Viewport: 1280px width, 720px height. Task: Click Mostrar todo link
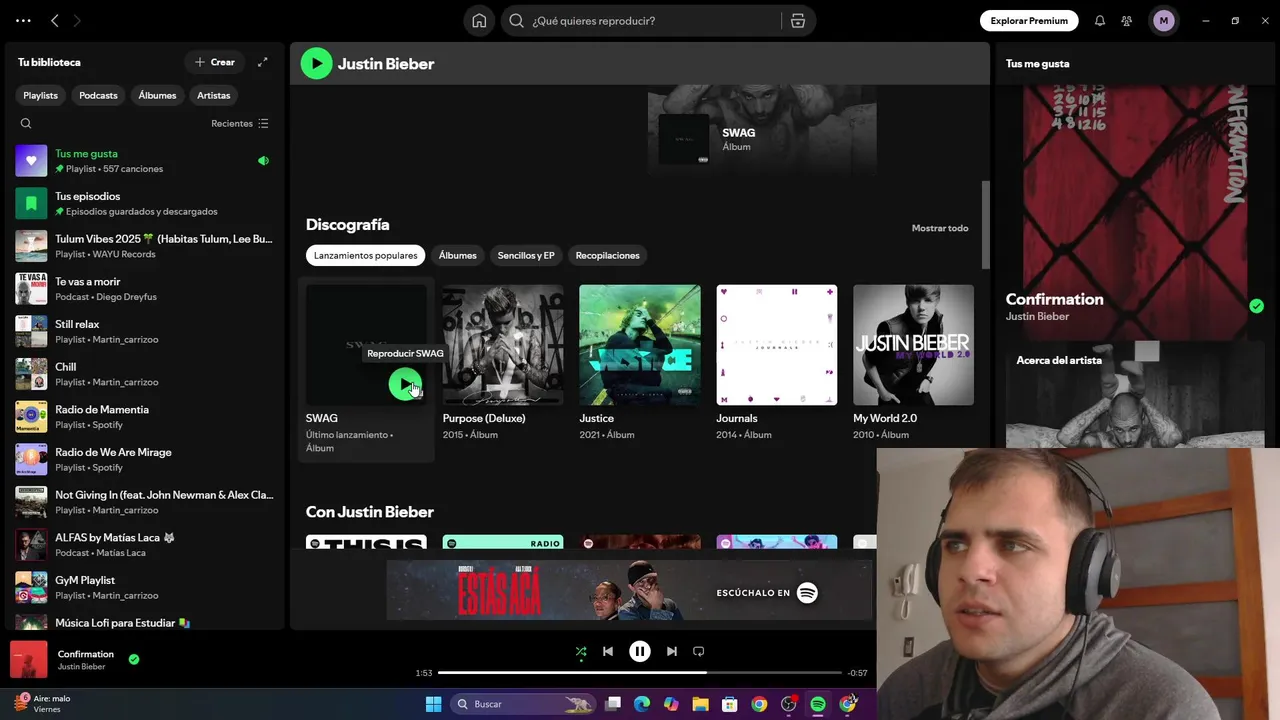(x=940, y=228)
